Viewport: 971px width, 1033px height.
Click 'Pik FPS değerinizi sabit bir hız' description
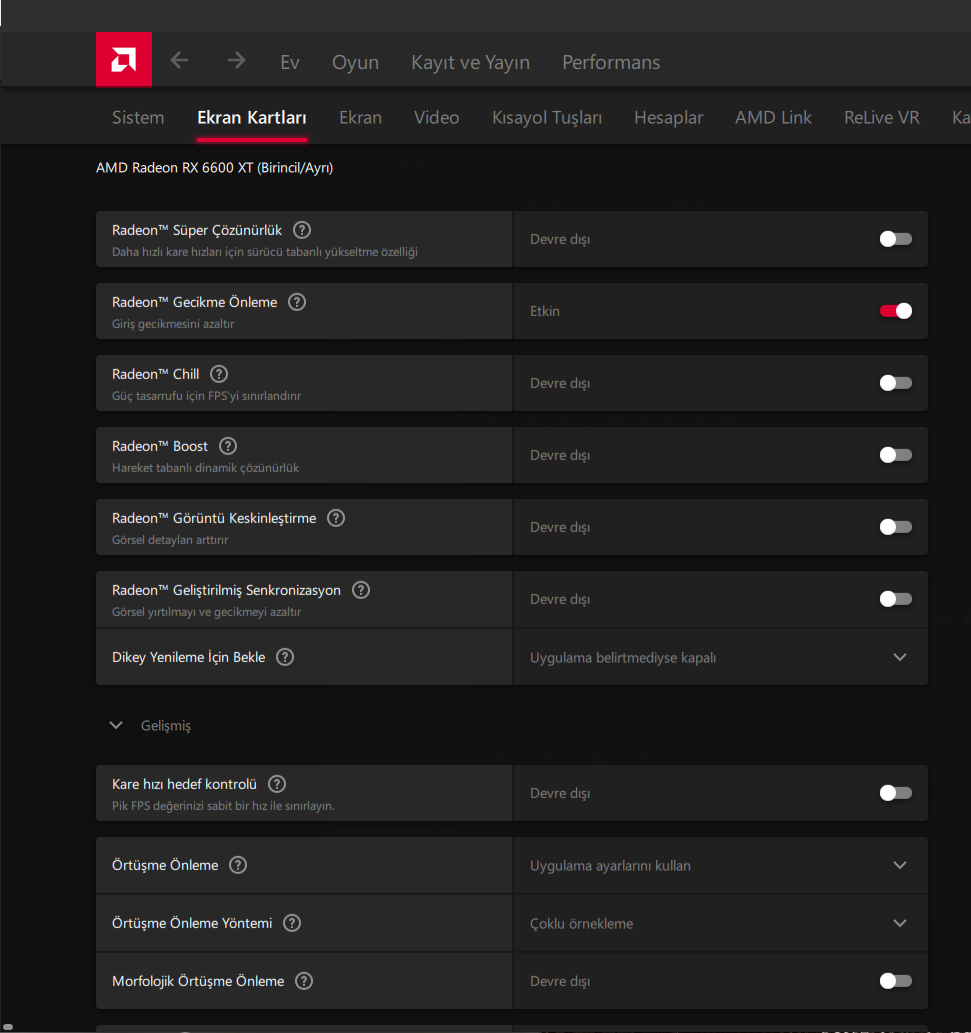[x=223, y=806]
